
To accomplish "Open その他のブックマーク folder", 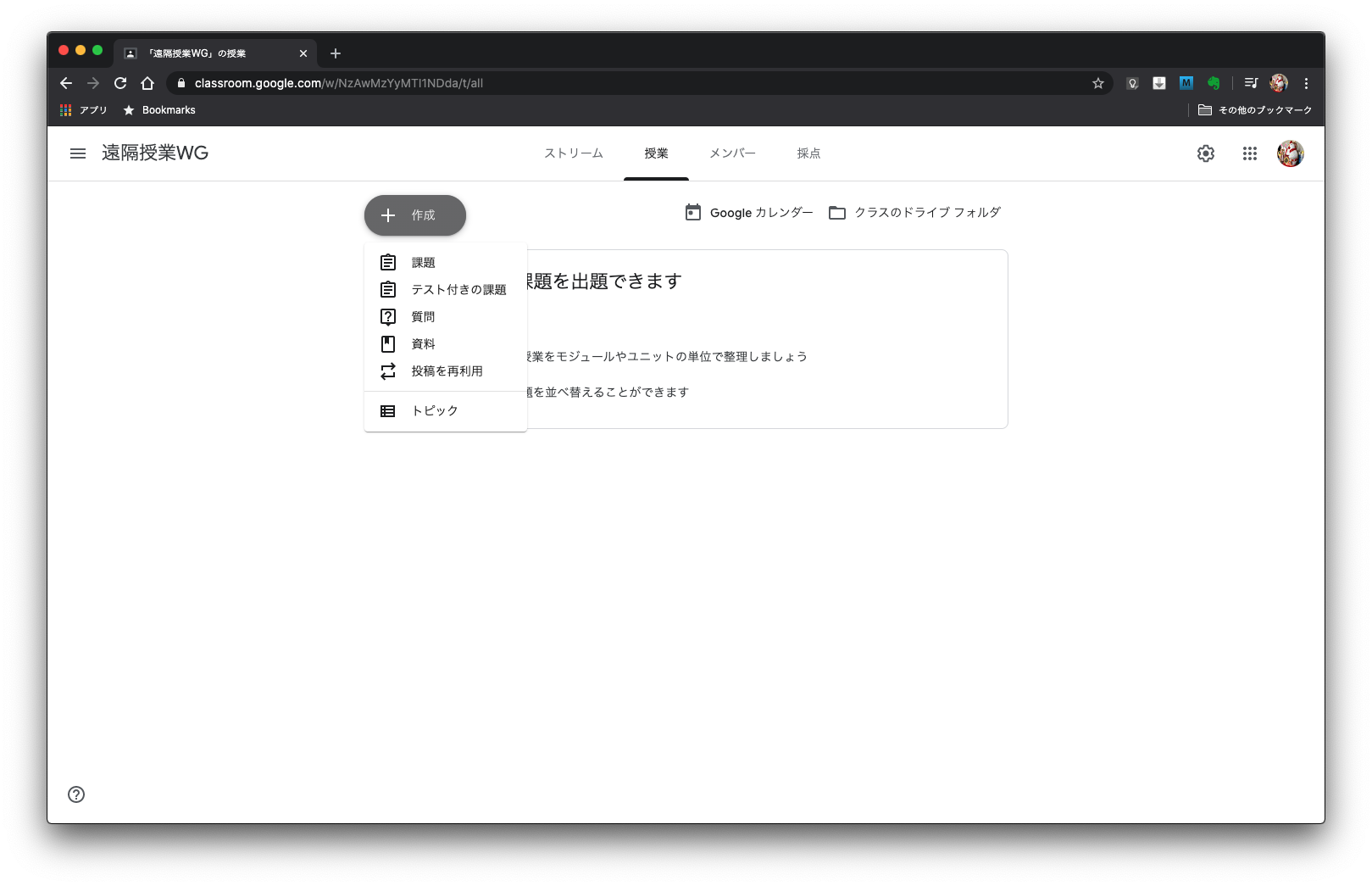I will coord(1255,110).
